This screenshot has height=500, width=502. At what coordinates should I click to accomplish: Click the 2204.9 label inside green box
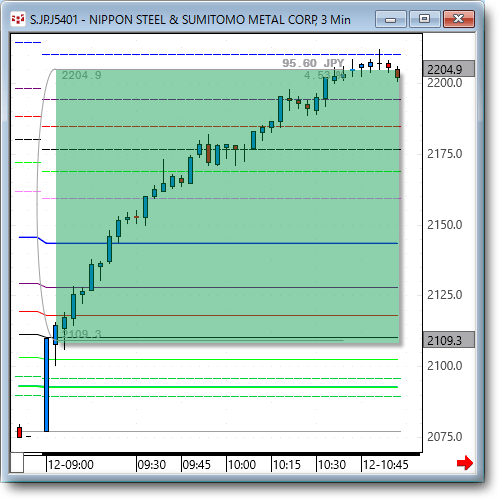[x=81, y=75]
